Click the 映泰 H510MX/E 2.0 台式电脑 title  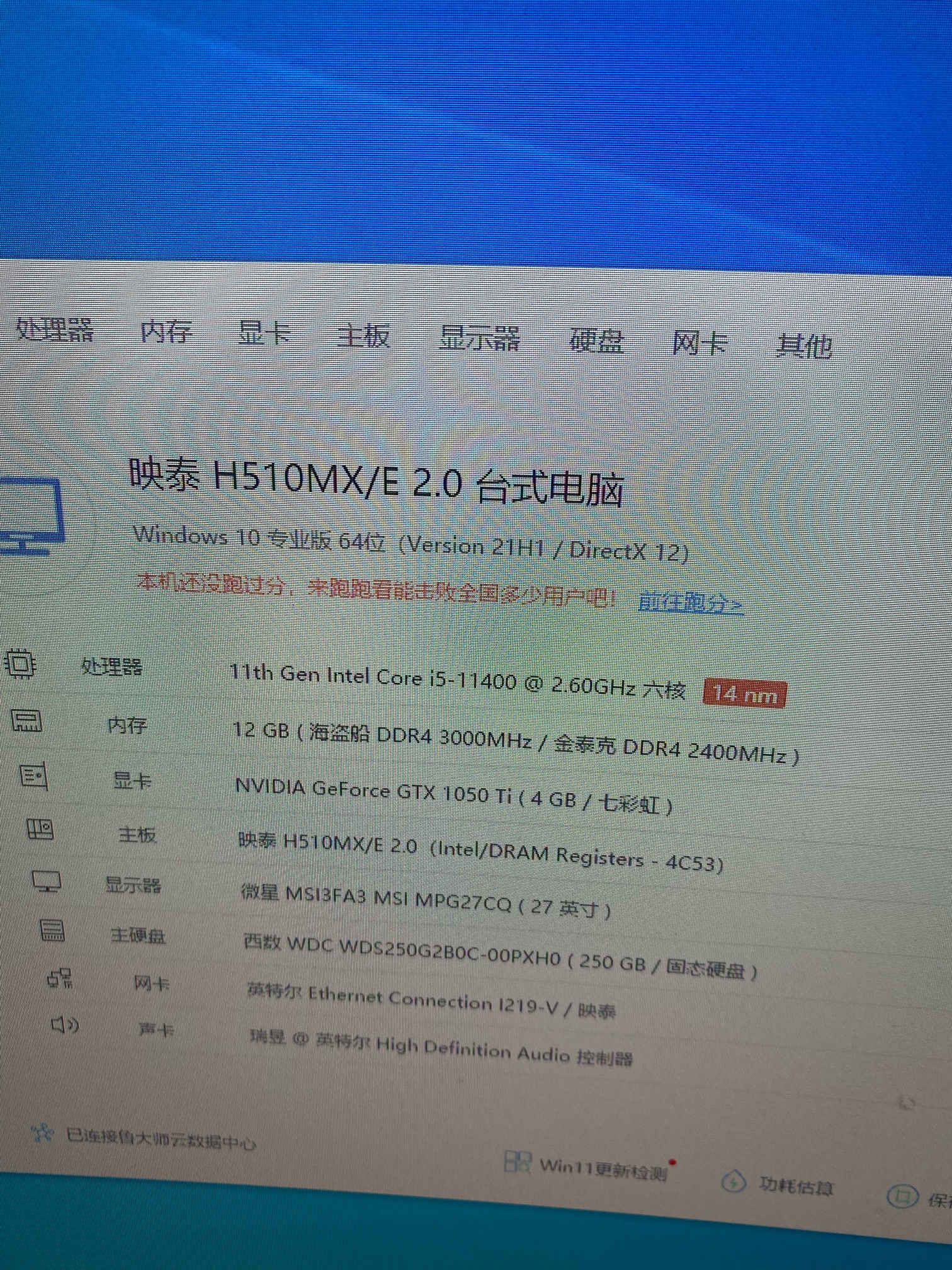[376, 483]
